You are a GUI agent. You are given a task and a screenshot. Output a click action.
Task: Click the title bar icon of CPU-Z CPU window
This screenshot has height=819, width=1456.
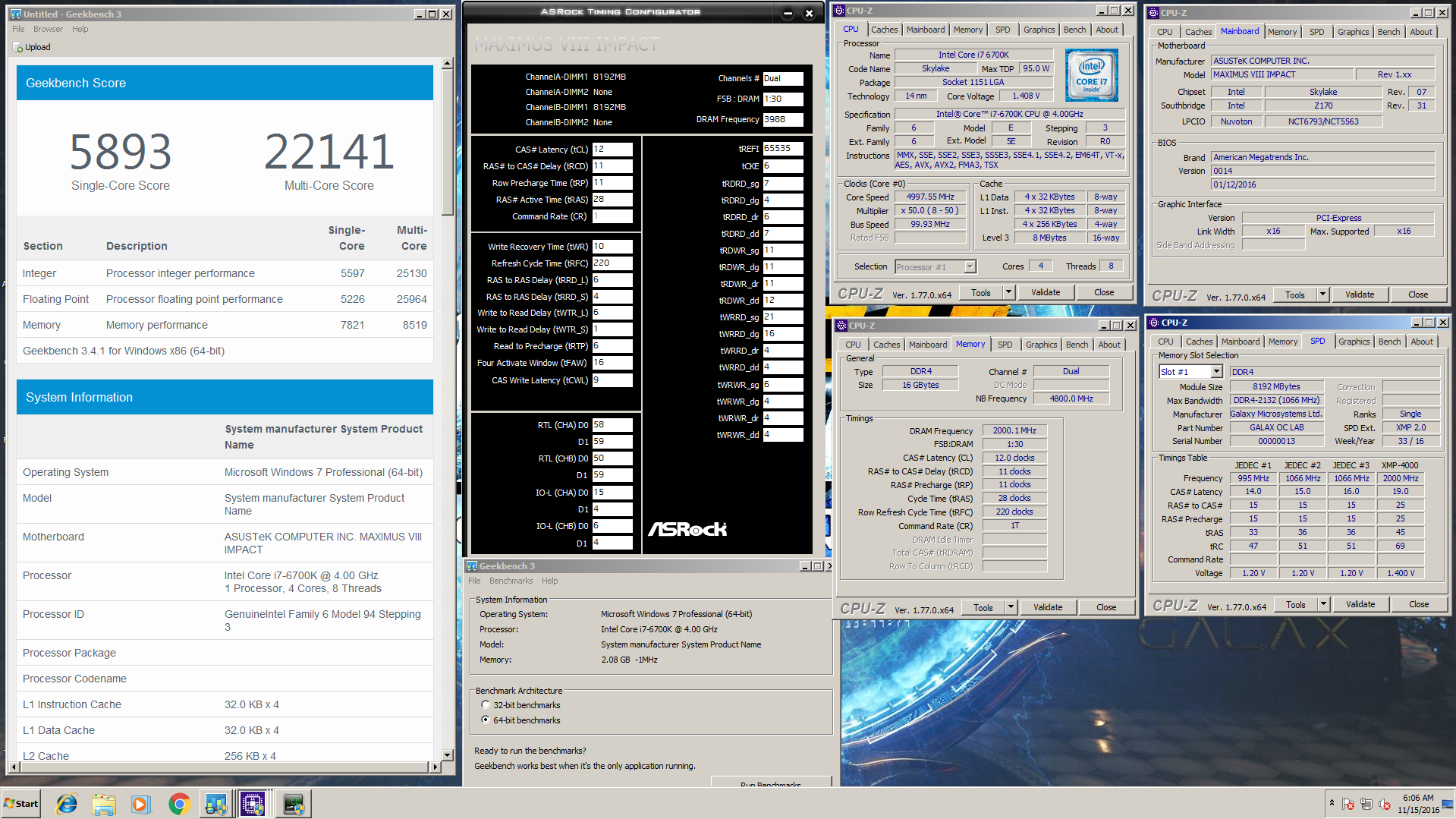(x=838, y=11)
